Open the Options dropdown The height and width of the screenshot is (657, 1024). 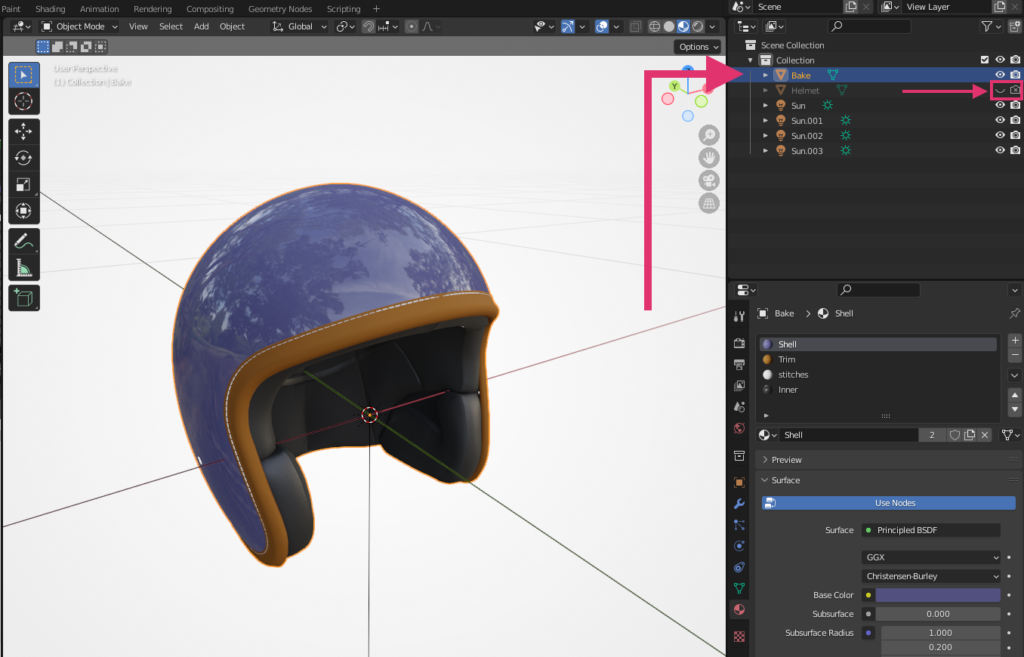coord(697,46)
